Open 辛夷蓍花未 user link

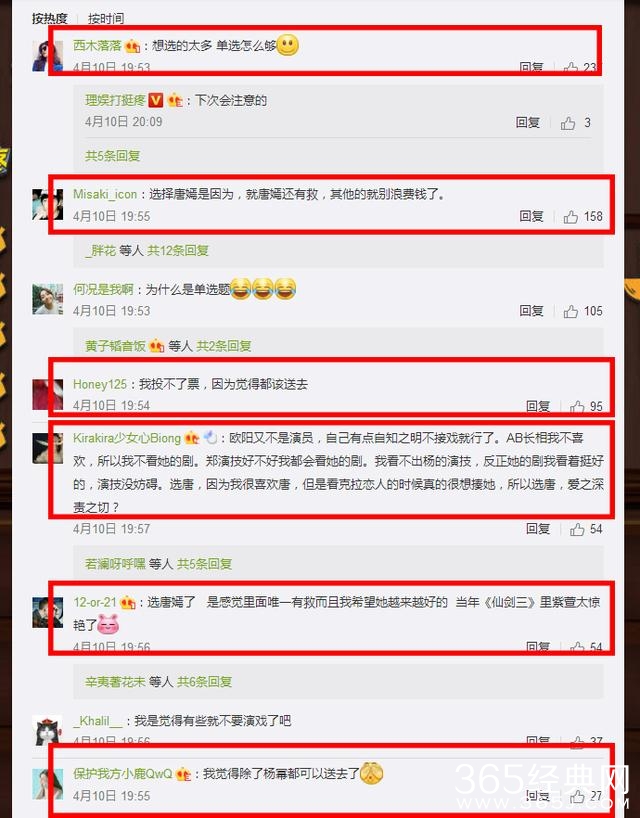pos(115,681)
